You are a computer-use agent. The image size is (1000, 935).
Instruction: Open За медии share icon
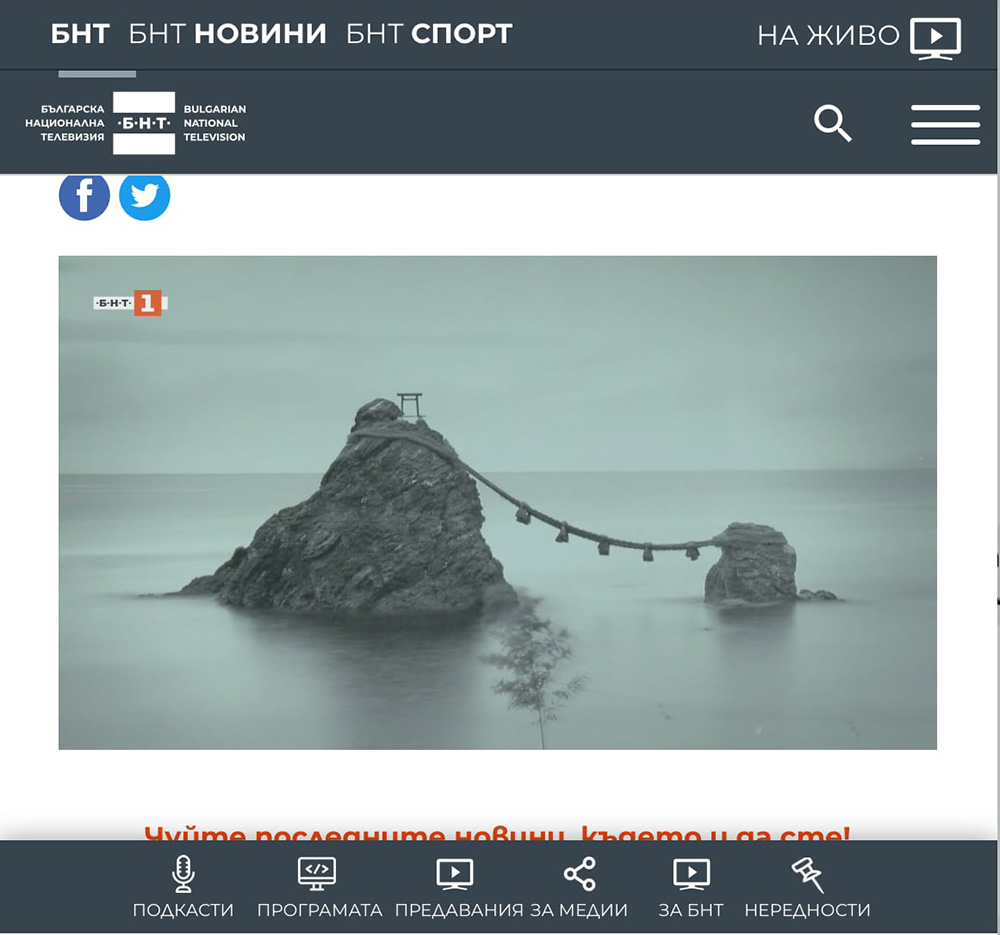coord(580,874)
